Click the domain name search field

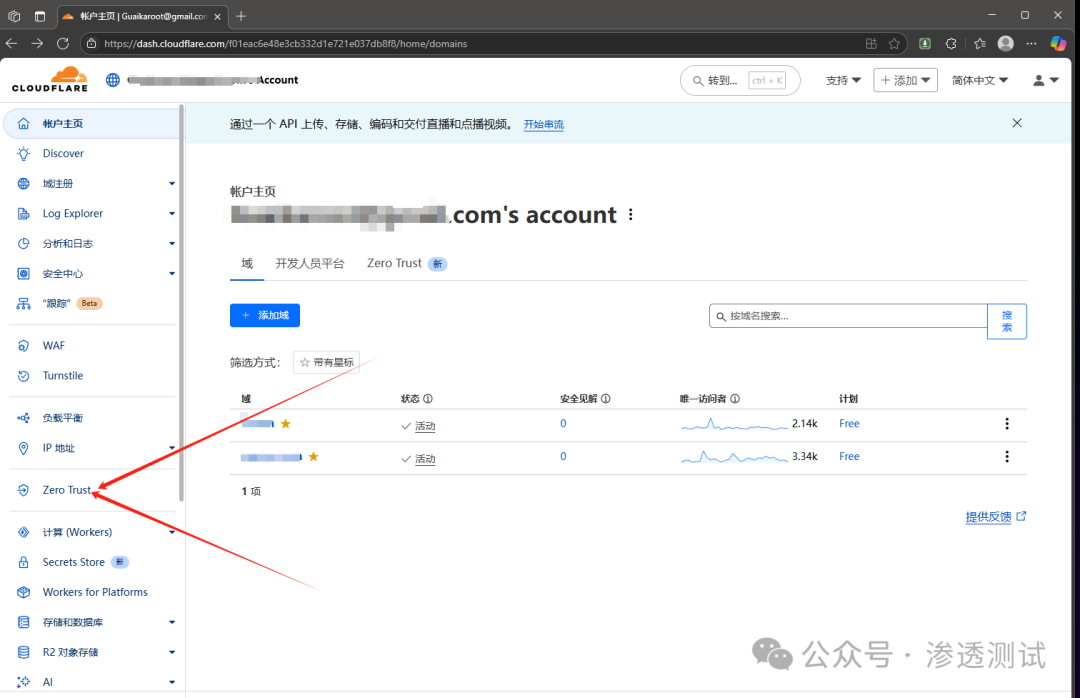pos(850,316)
